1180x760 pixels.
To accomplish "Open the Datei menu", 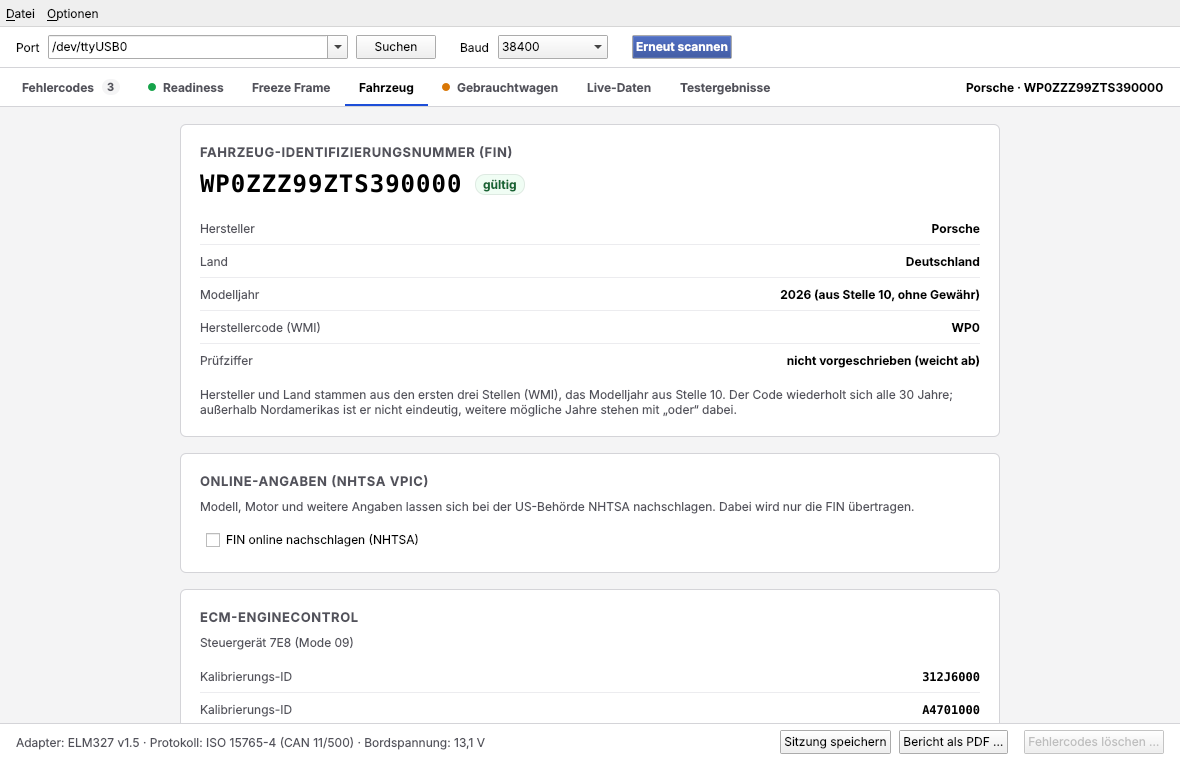I will 20,14.
